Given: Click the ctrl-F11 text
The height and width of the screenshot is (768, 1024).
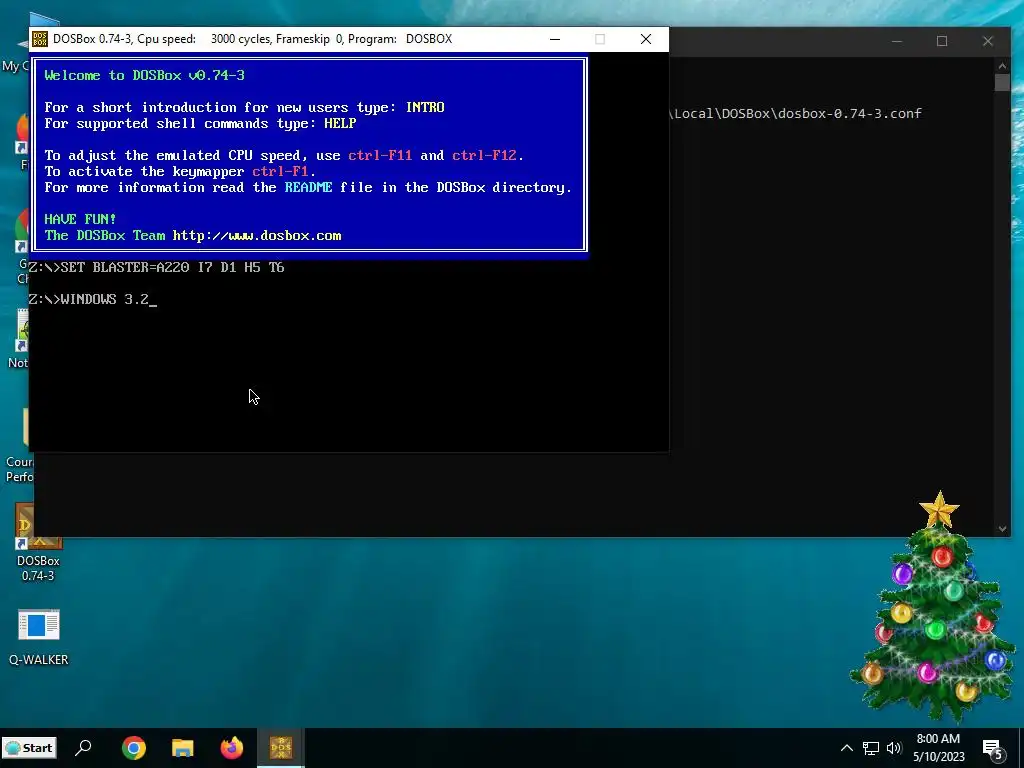Looking at the screenshot, I should point(380,155).
